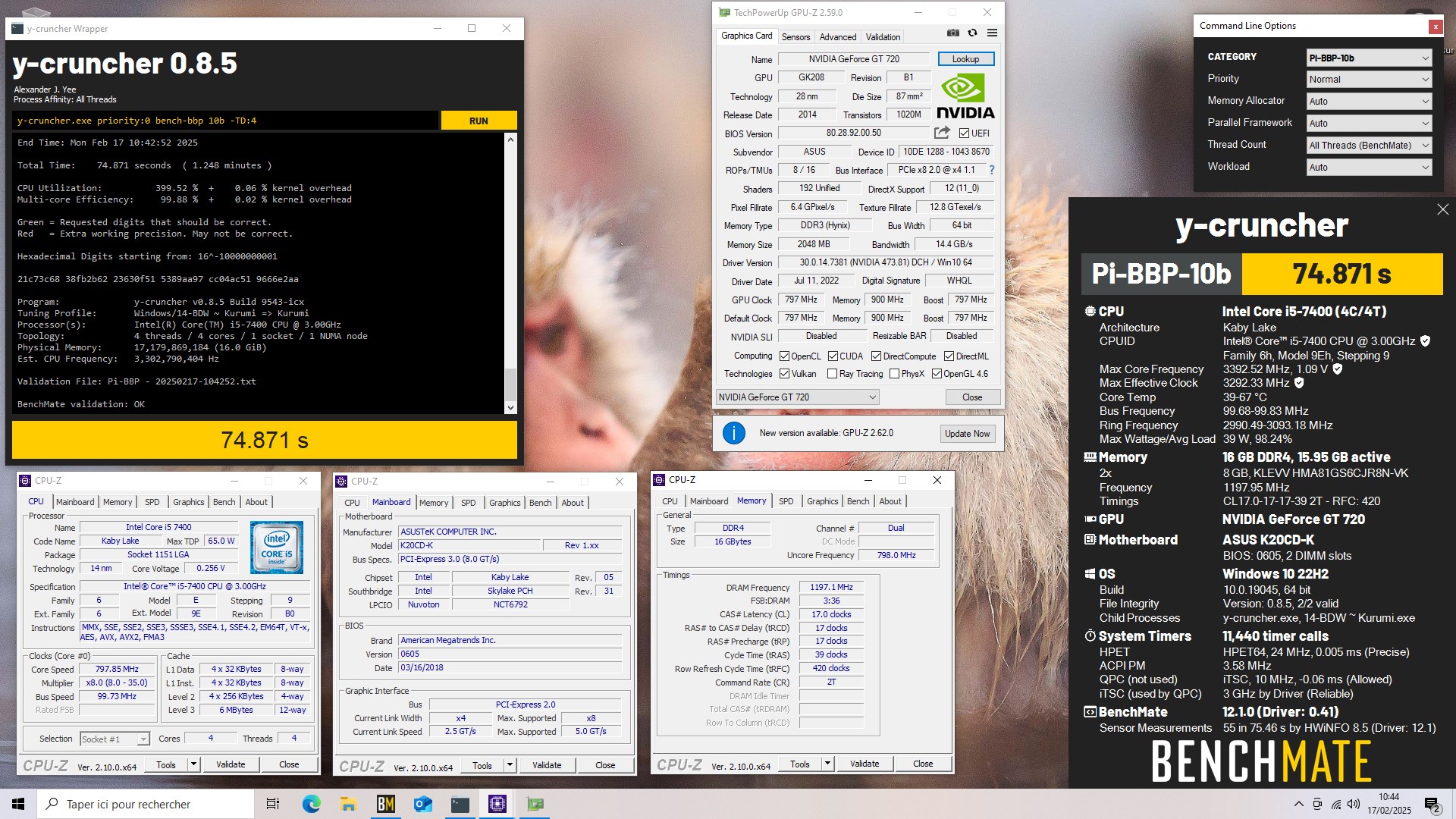The height and width of the screenshot is (819, 1456).
Task: Close the BenchMate result panel with X
Action: coord(1442,209)
